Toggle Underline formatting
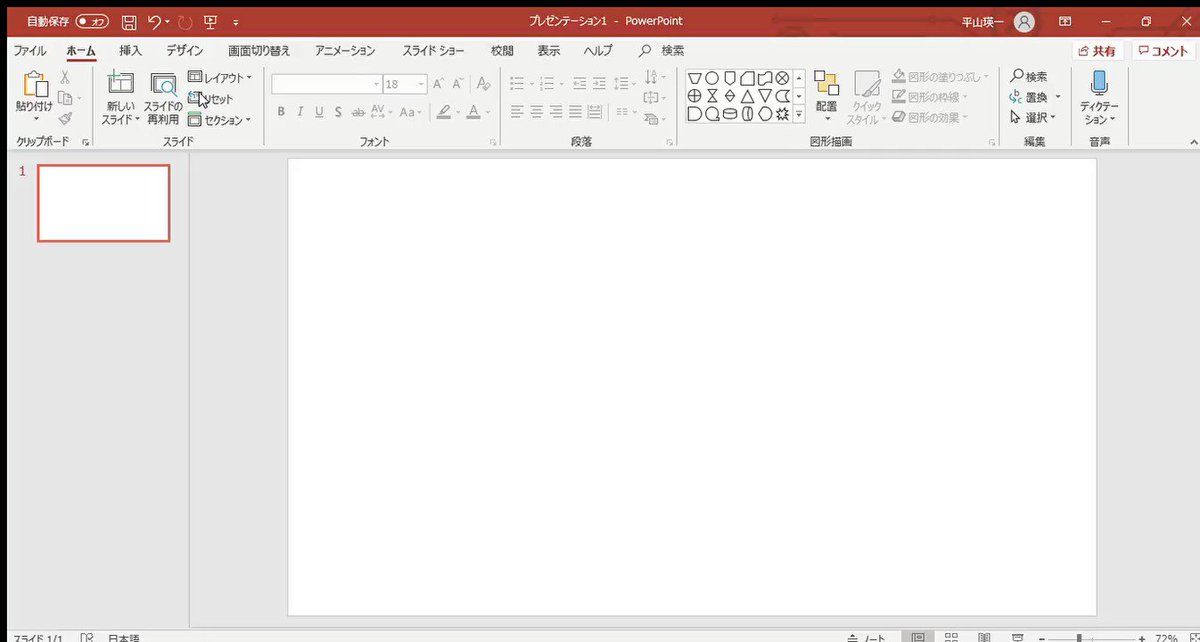1200x642 pixels. click(x=319, y=112)
